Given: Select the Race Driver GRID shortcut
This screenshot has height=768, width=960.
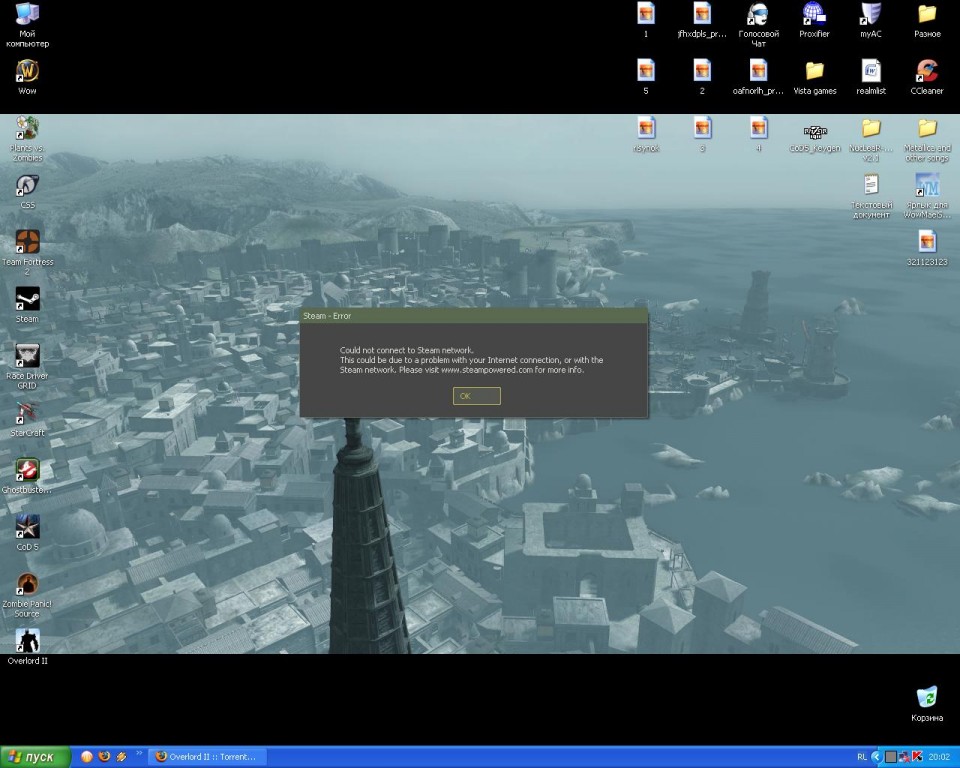Looking at the screenshot, I should pyautogui.click(x=28, y=367).
